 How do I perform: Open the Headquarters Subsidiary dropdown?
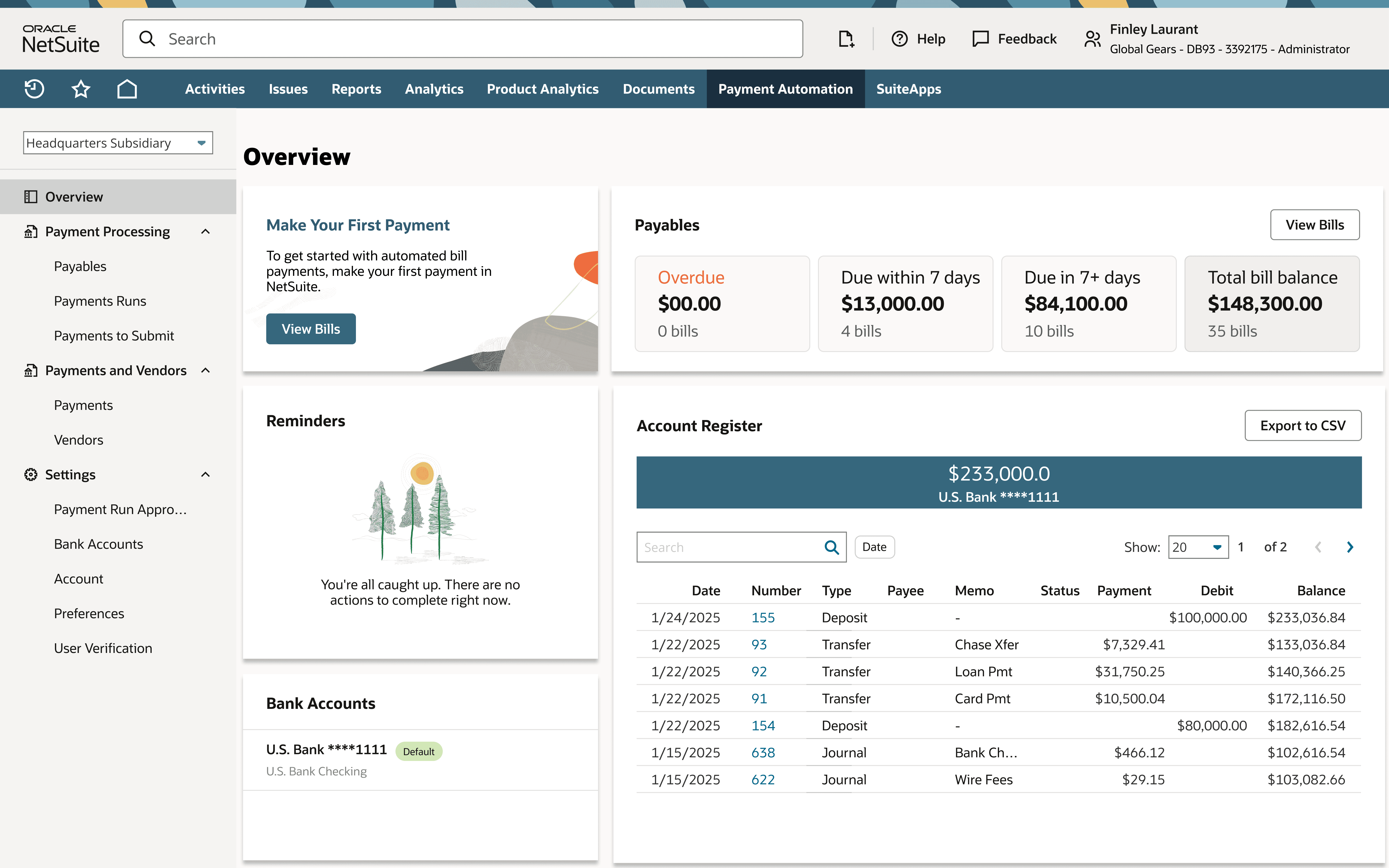tap(118, 143)
